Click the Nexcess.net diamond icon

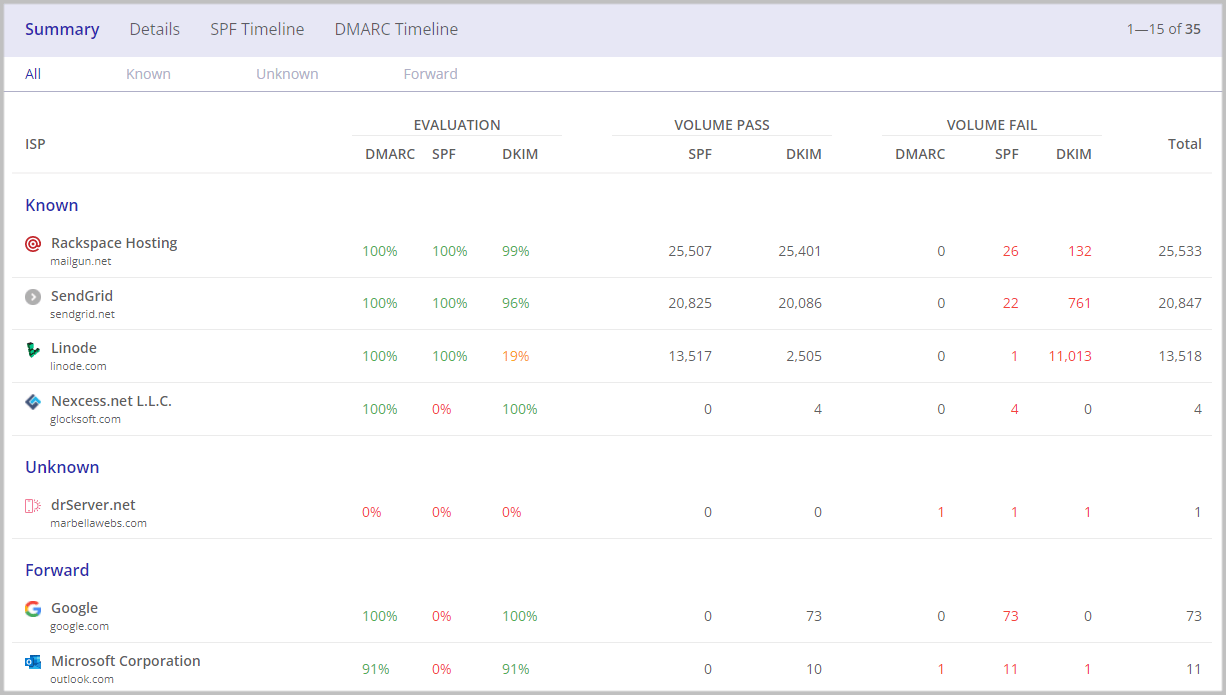tap(33, 402)
